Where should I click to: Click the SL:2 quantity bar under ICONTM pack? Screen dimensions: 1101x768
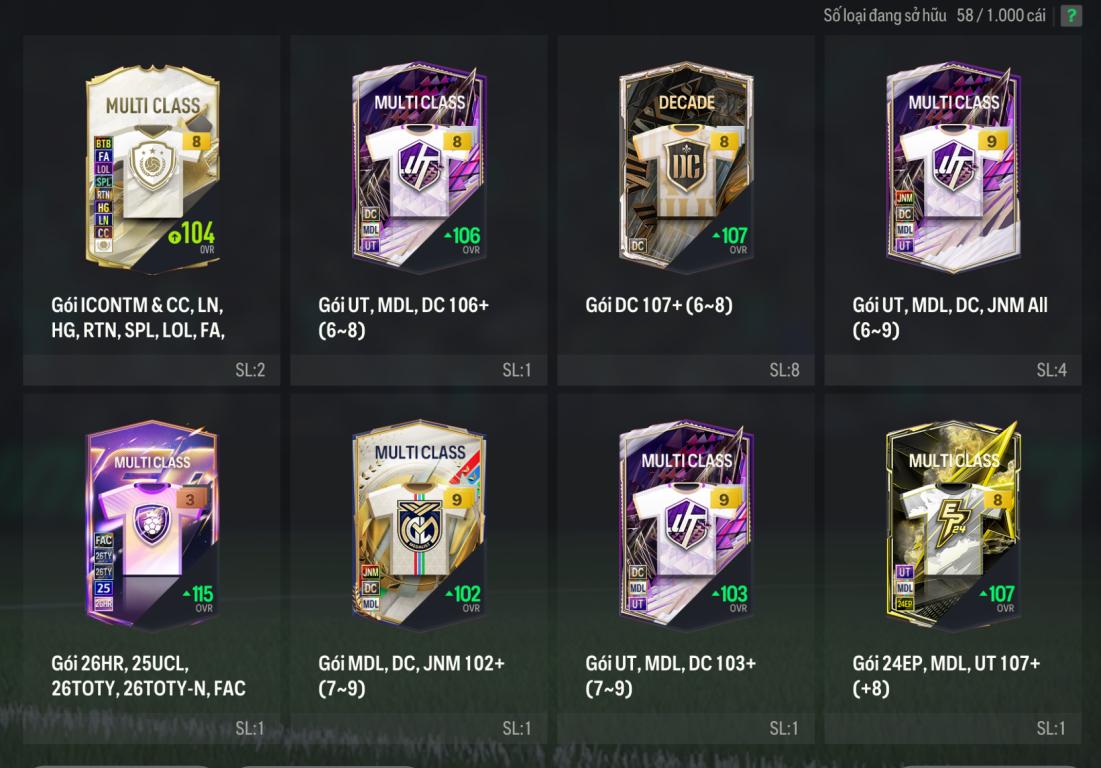(152, 370)
